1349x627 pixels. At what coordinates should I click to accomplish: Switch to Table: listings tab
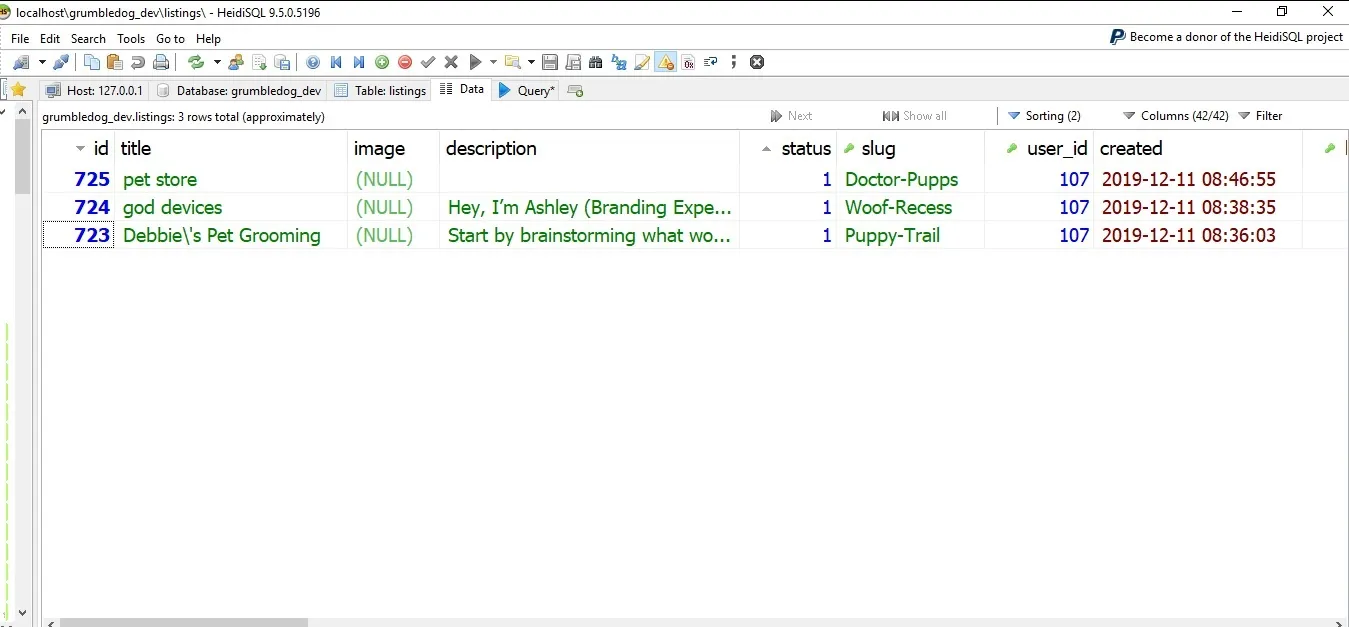(380, 90)
